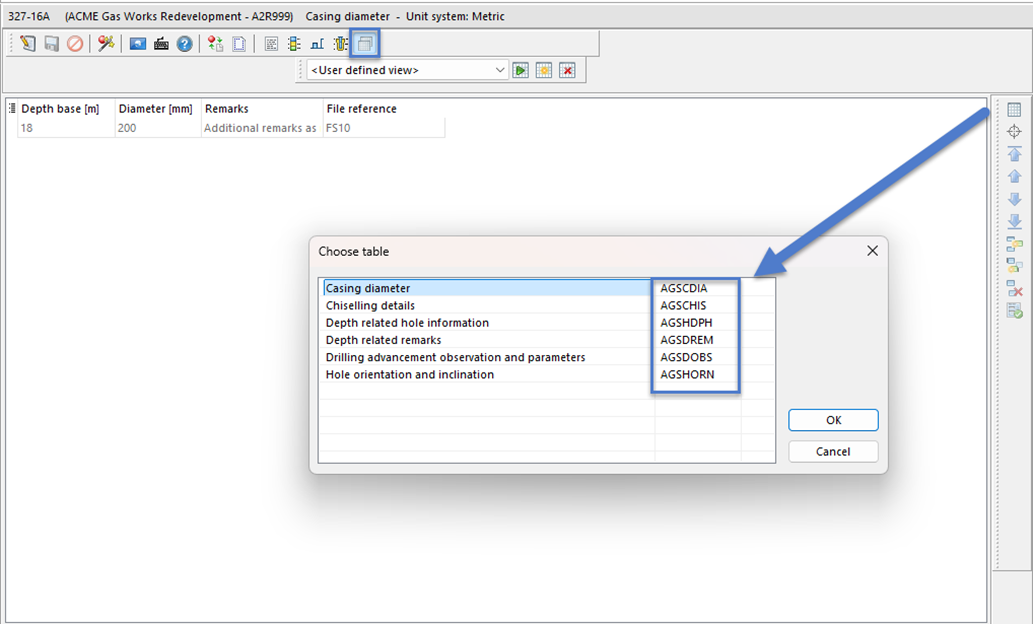1033x624 pixels.
Task: Click the delete view red X button
Action: [567, 70]
